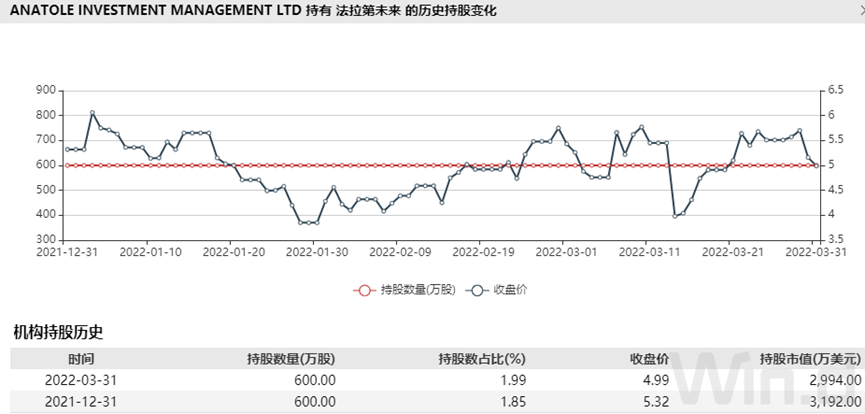Click the 机构持股历史 section heading
The width and height of the screenshot is (865, 414).
[x=58, y=332]
